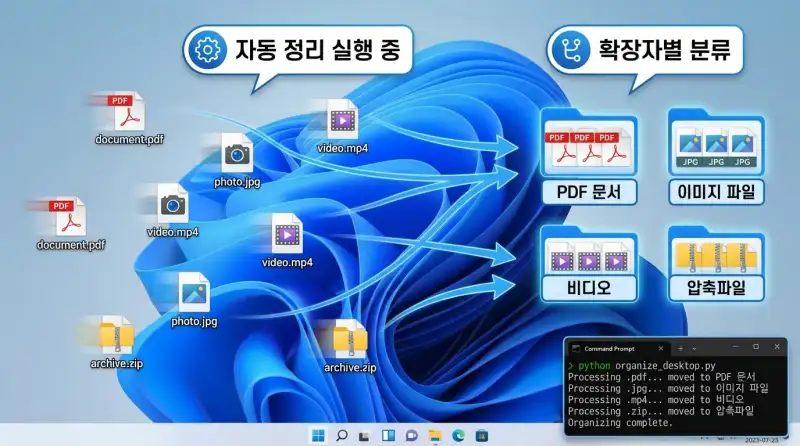Image resolution: width=800 pixels, height=446 pixels.
Task: Open Microsoft Store from the taskbar
Action: 481,436
